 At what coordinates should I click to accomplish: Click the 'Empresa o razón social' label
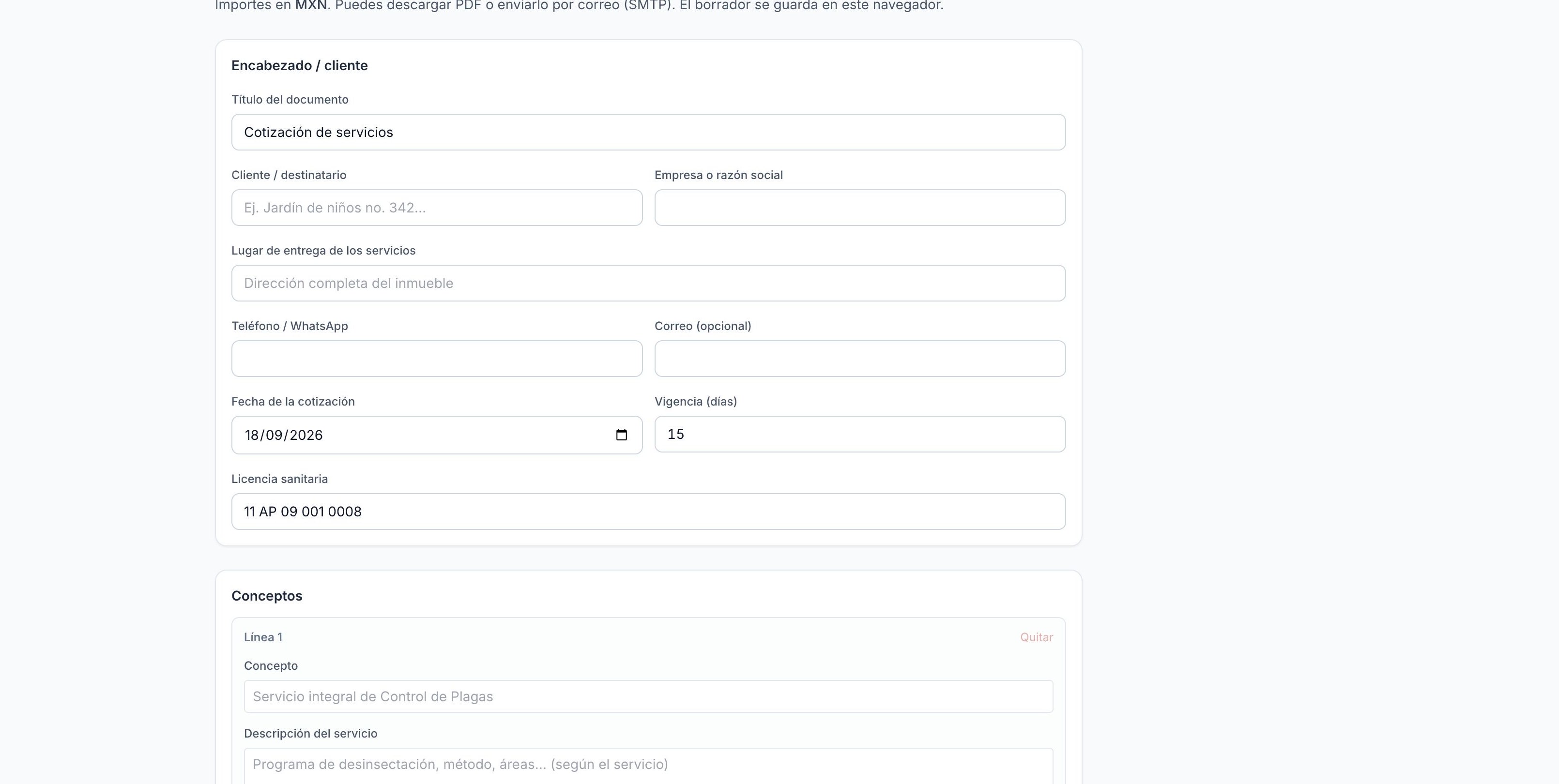click(x=718, y=175)
